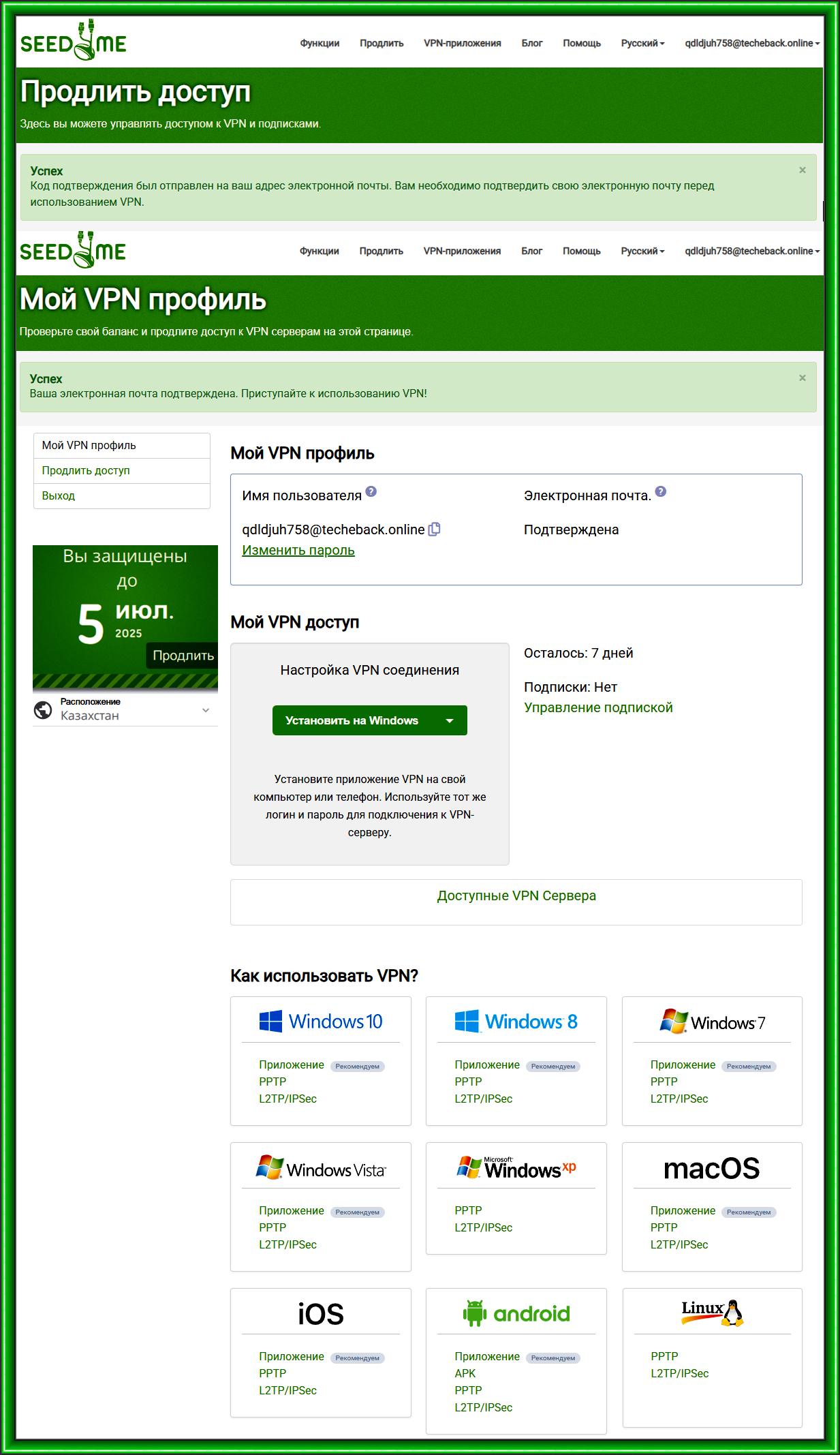Open the Русский language dropdown in the second header
The height and width of the screenshot is (1455, 840).
pos(642,251)
